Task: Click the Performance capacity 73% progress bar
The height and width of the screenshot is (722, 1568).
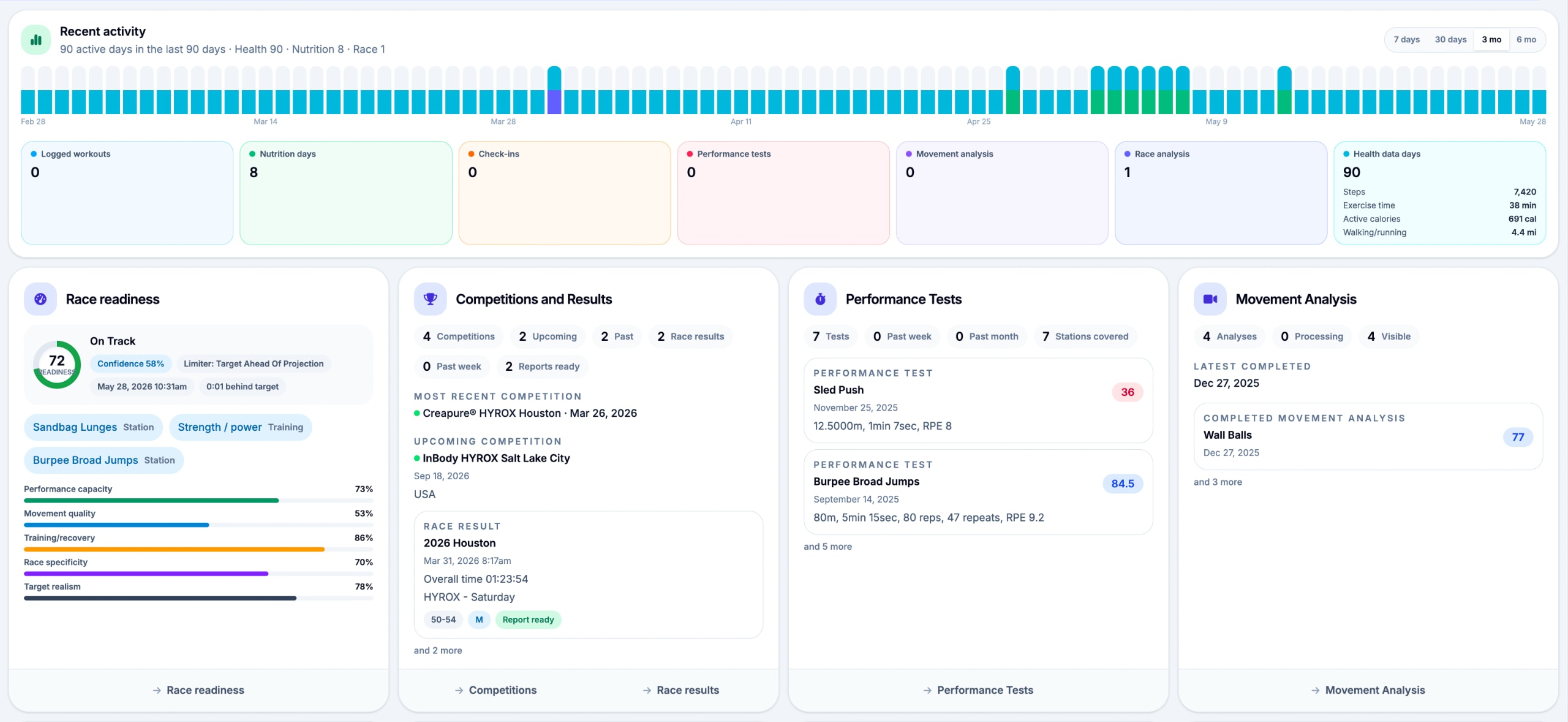Action: [x=198, y=501]
